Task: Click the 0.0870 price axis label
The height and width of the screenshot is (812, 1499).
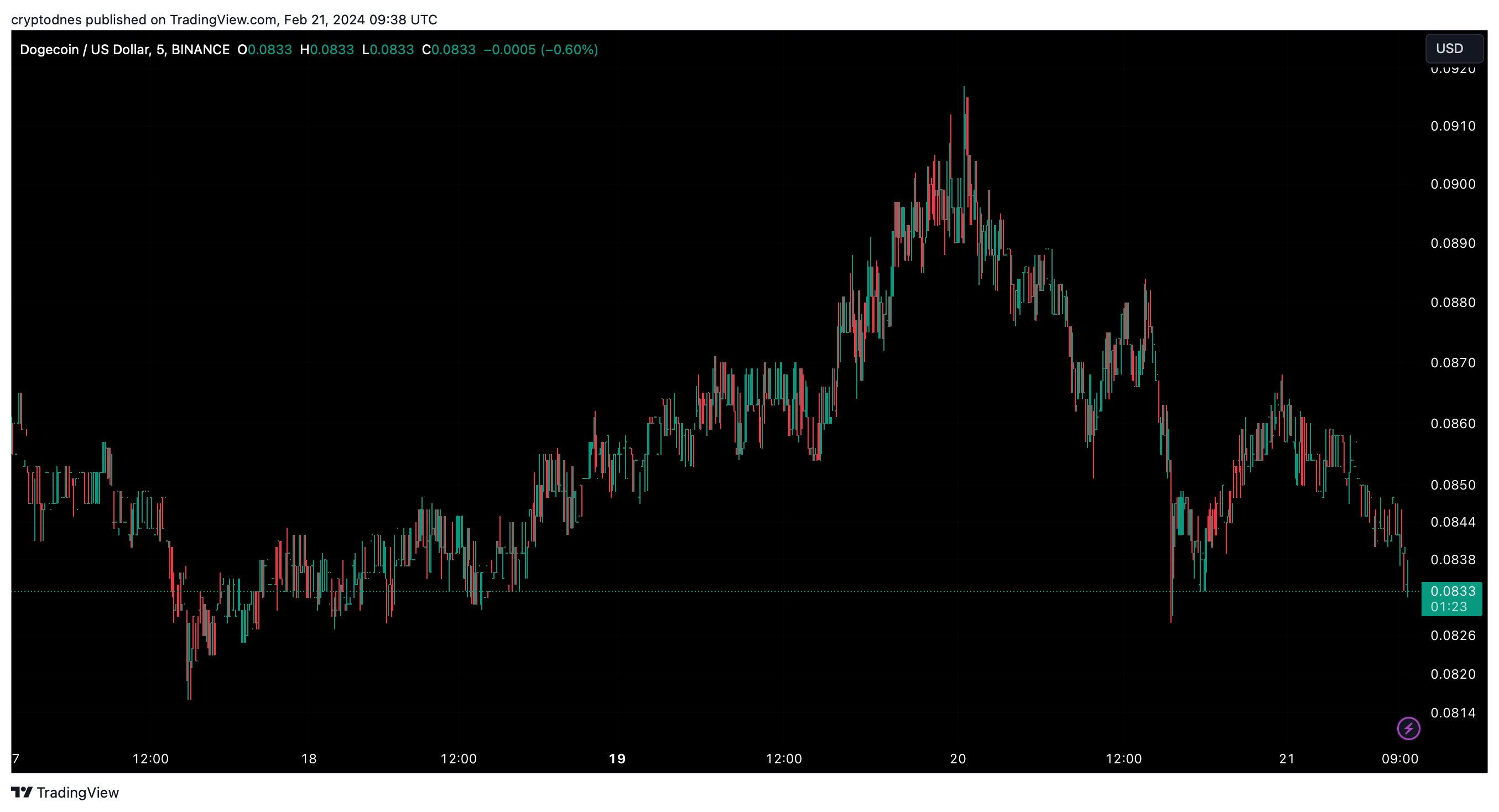Action: click(1453, 363)
